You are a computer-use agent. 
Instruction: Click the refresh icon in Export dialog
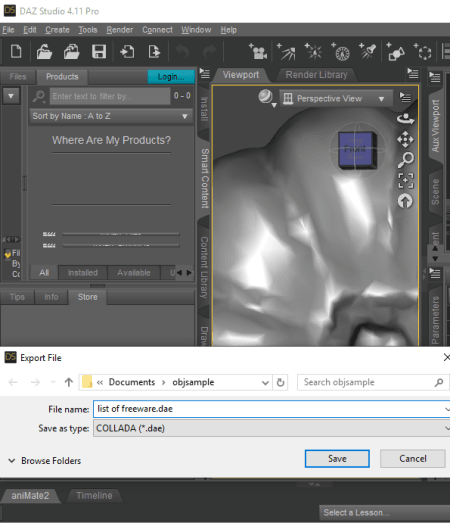pyautogui.click(x=281, y=382)
